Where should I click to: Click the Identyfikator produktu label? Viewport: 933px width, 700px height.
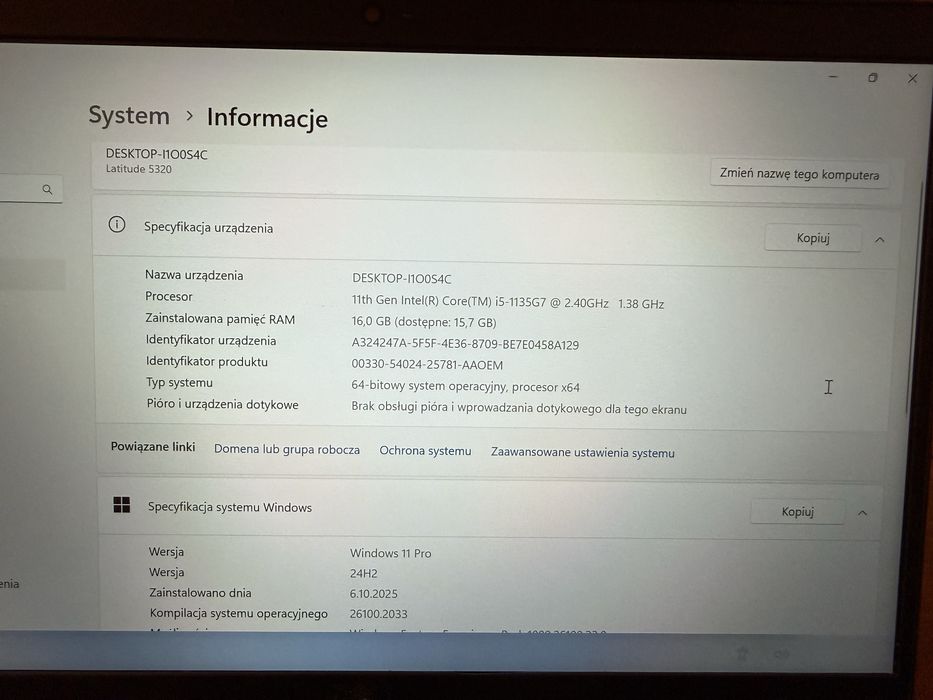click(x=206, y=362)
